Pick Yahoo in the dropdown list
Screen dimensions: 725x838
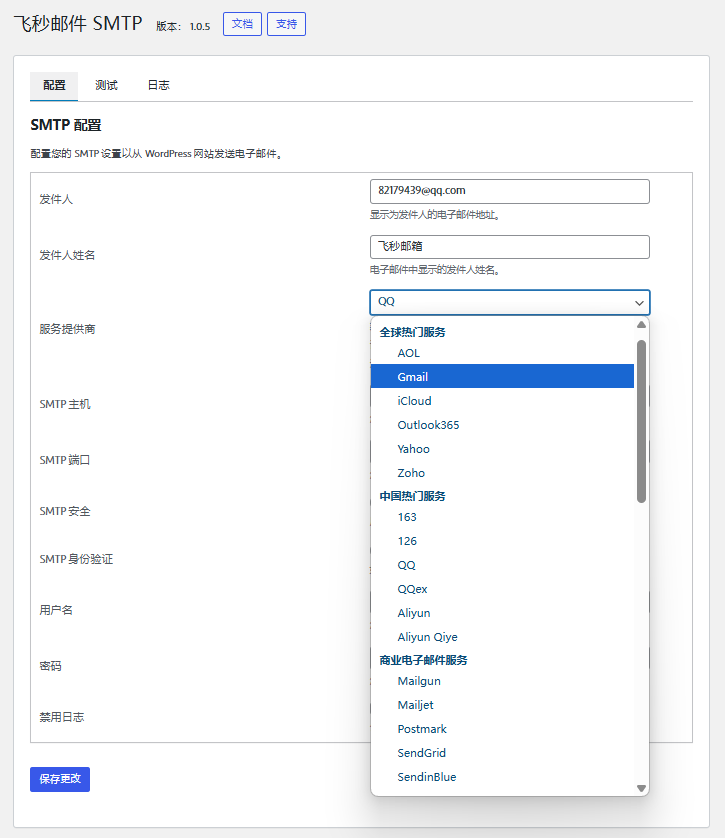(x=502, y=449)
